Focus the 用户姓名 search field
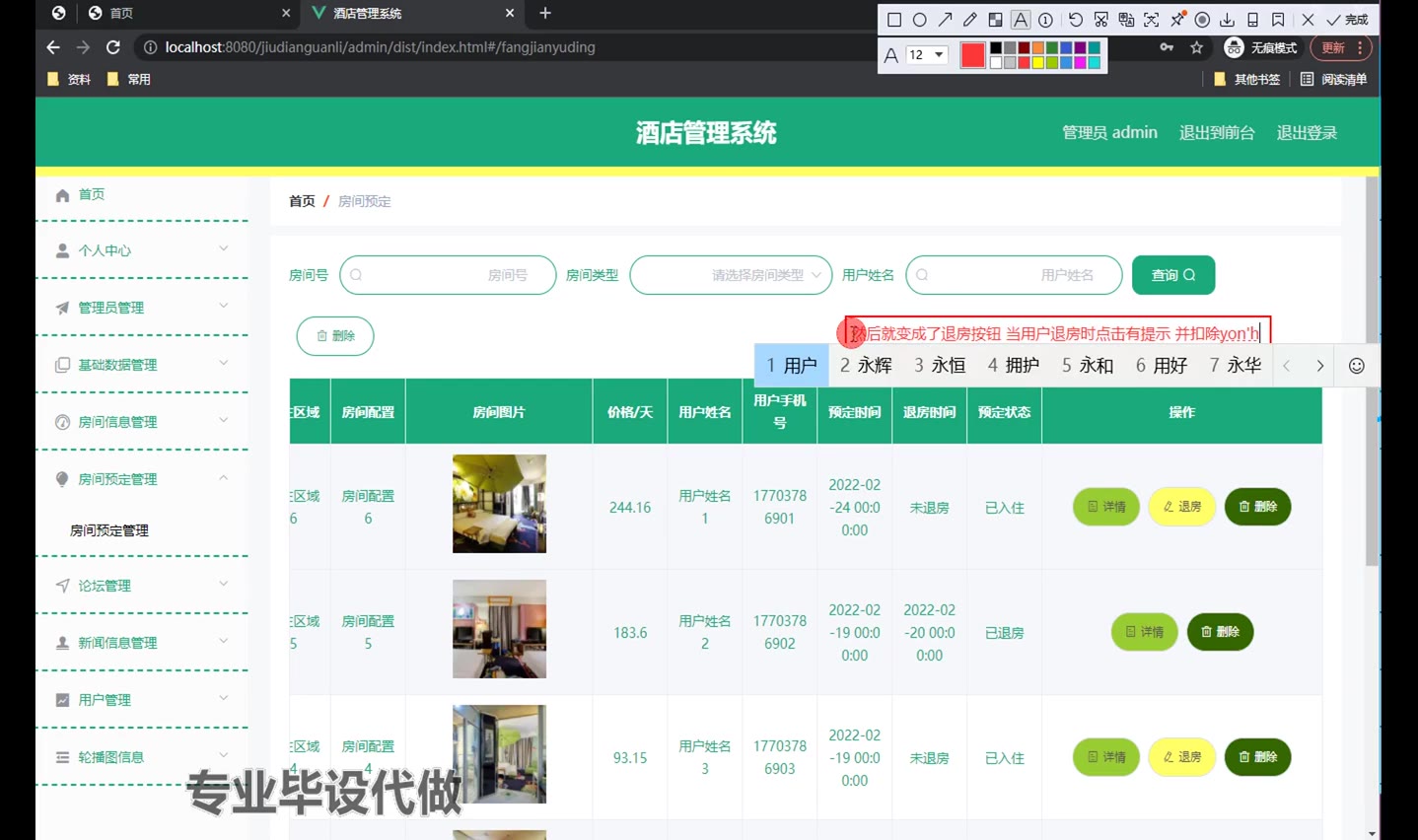The height and width of the screenshot is (840, 1418). 1014,275
